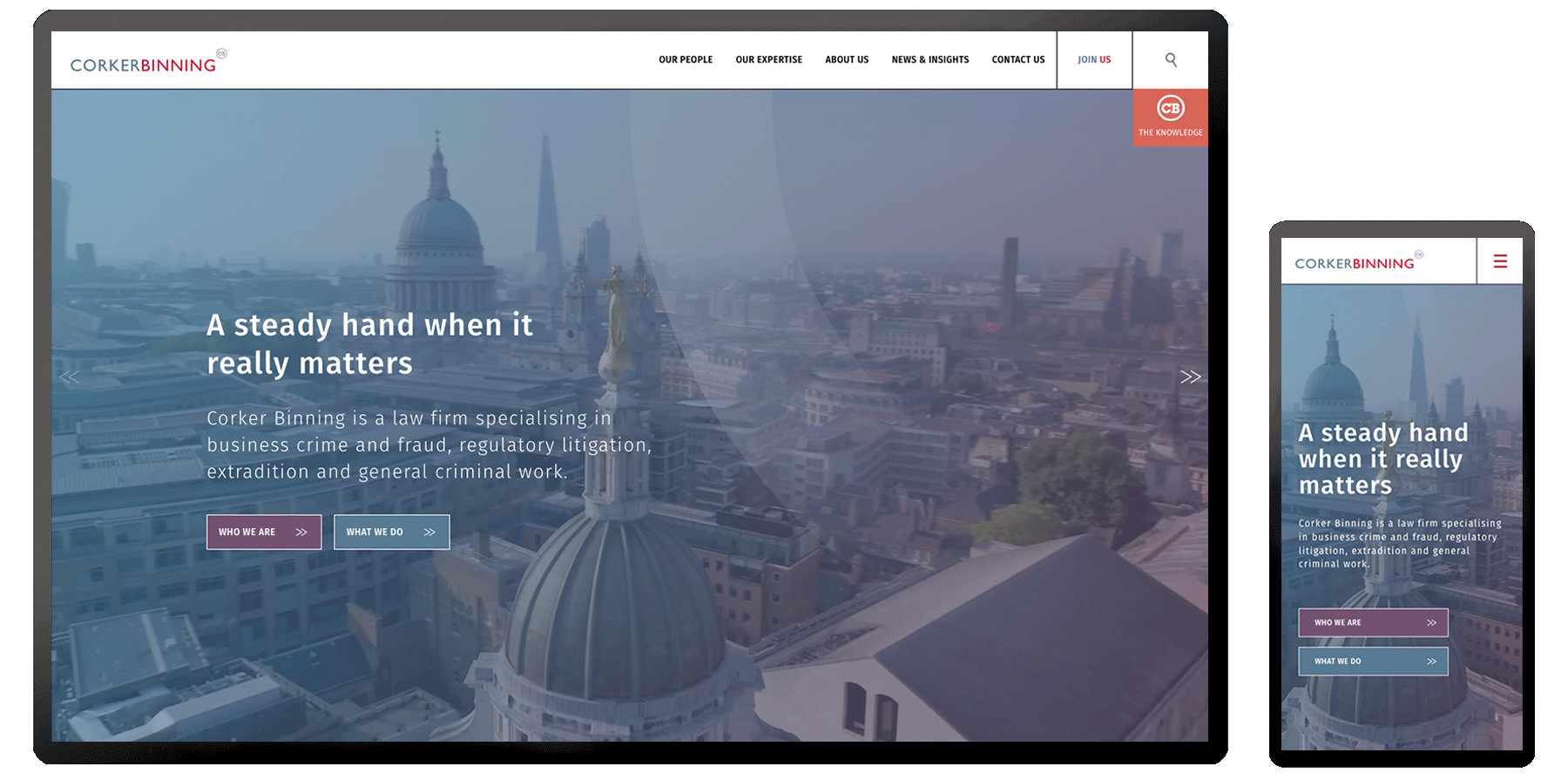Click the Join Us link
The image size is (1568, 780).
coord(1094,60)
